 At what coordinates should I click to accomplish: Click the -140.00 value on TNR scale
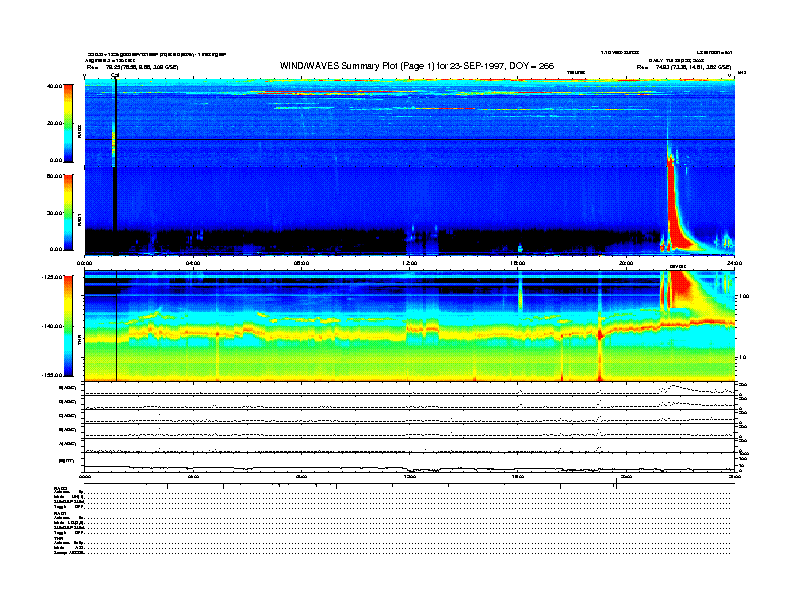pos(52,326)
